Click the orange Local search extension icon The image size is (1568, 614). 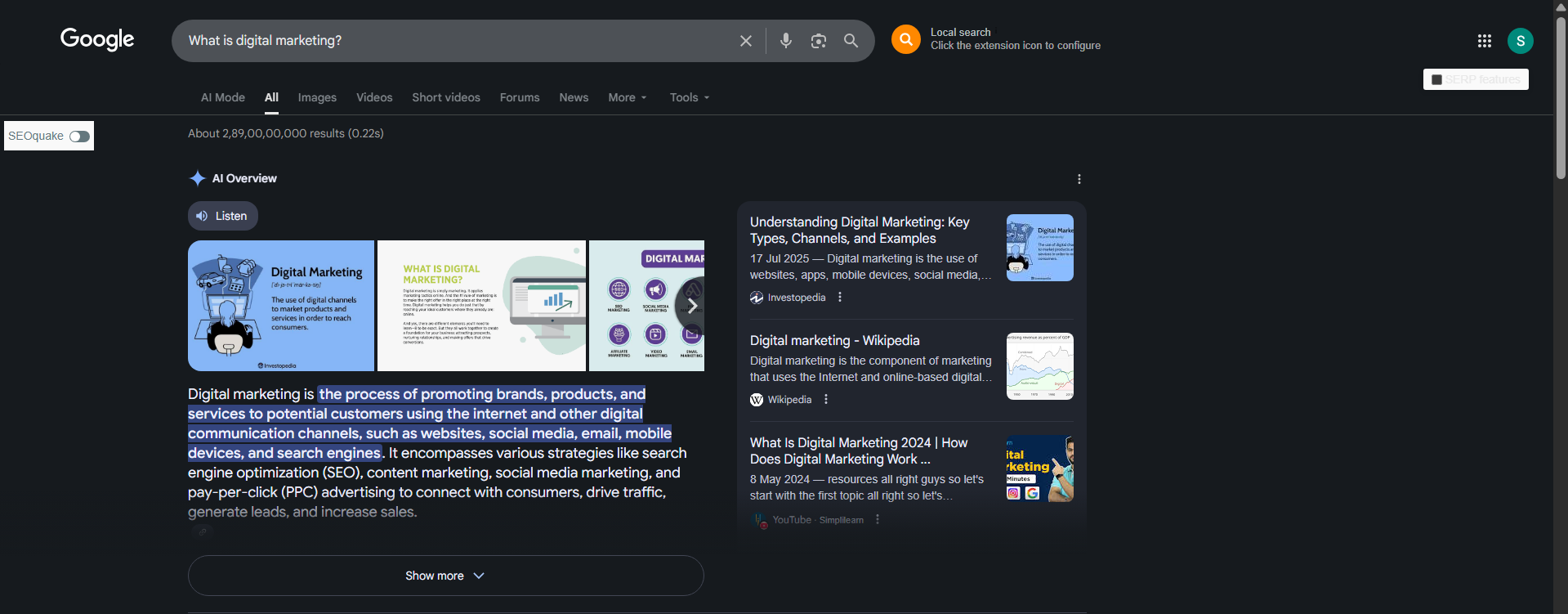tap(906, 39)
